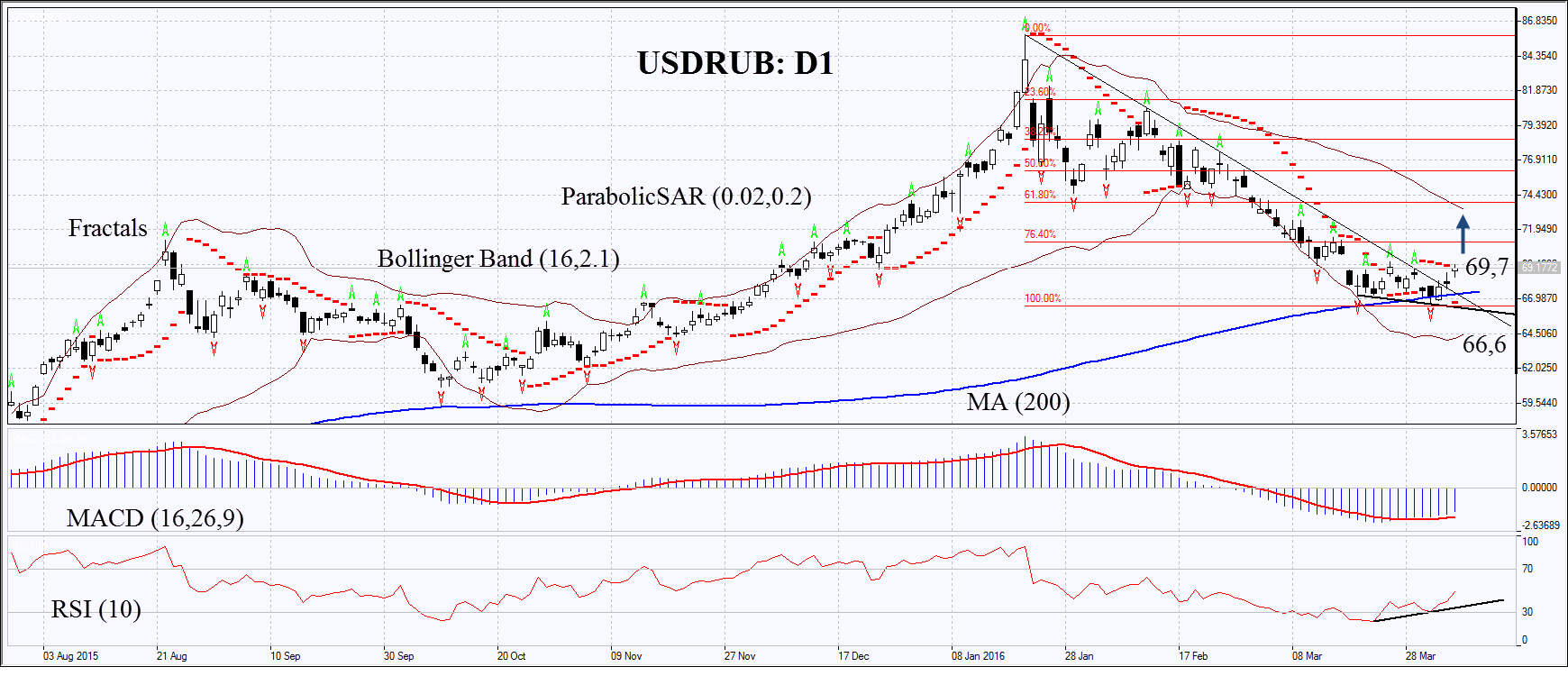Click the 3.57653 MACD scale value
Image resolution: width=1568 pixels, height=676 pixels.
[x=1539, y=434]
